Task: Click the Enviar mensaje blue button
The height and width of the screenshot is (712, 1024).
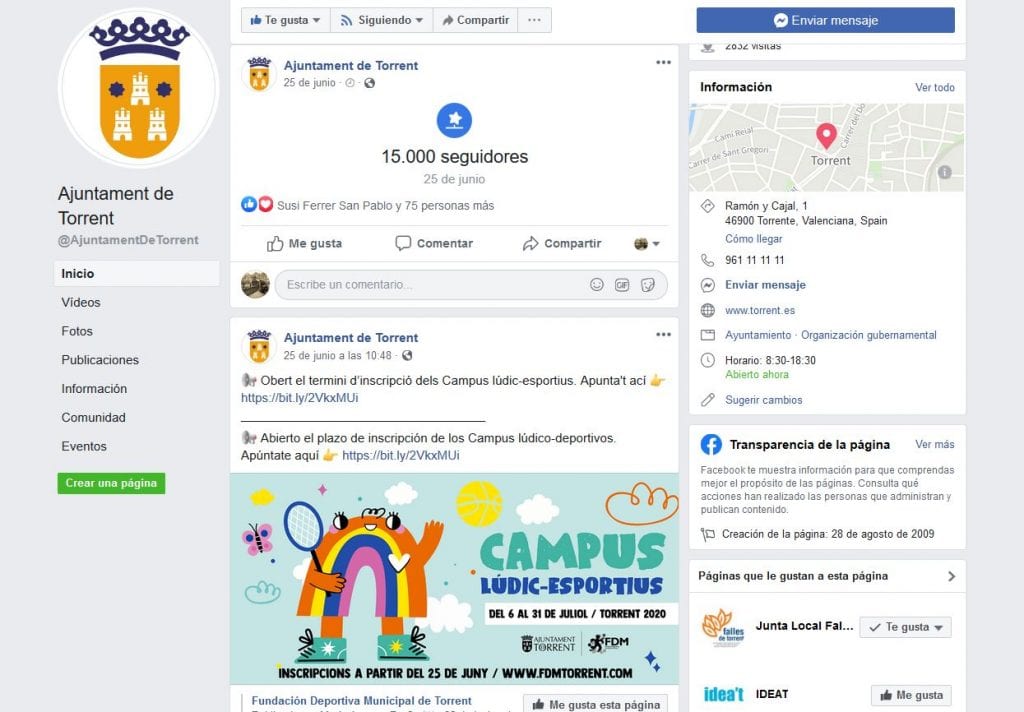Action: point(825,20)
